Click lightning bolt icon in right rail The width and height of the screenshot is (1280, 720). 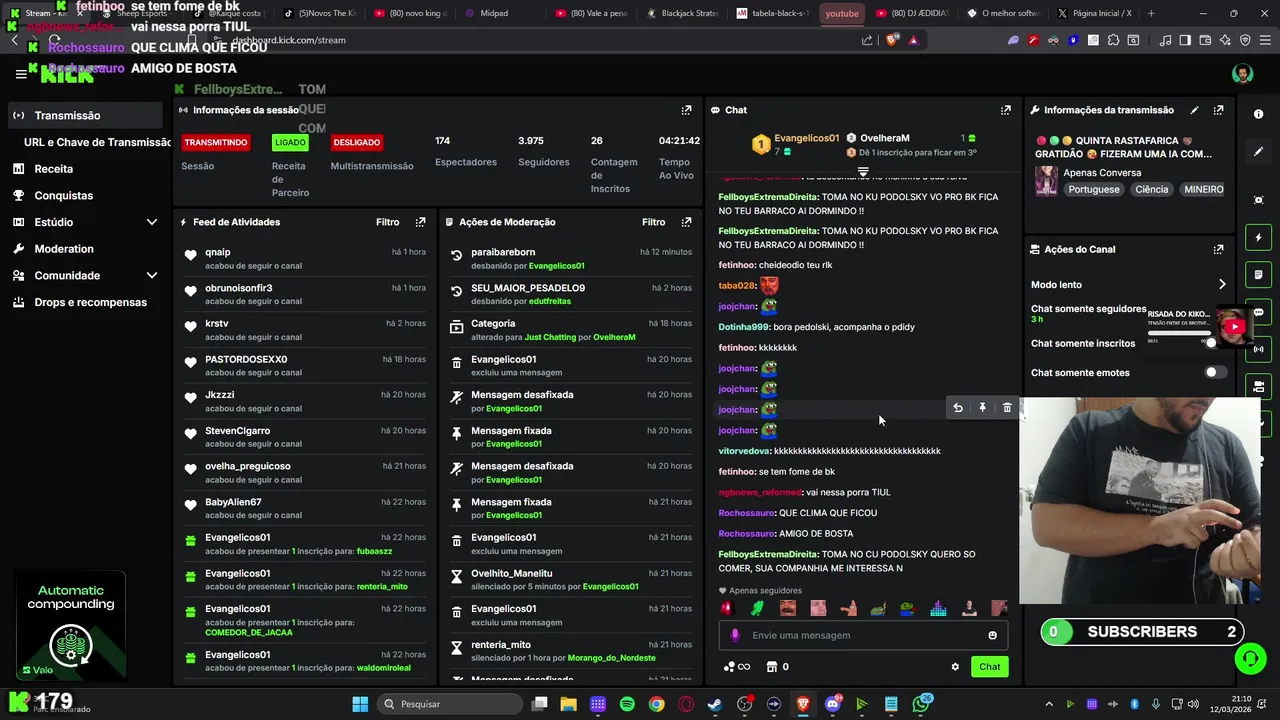[1259, 238]
